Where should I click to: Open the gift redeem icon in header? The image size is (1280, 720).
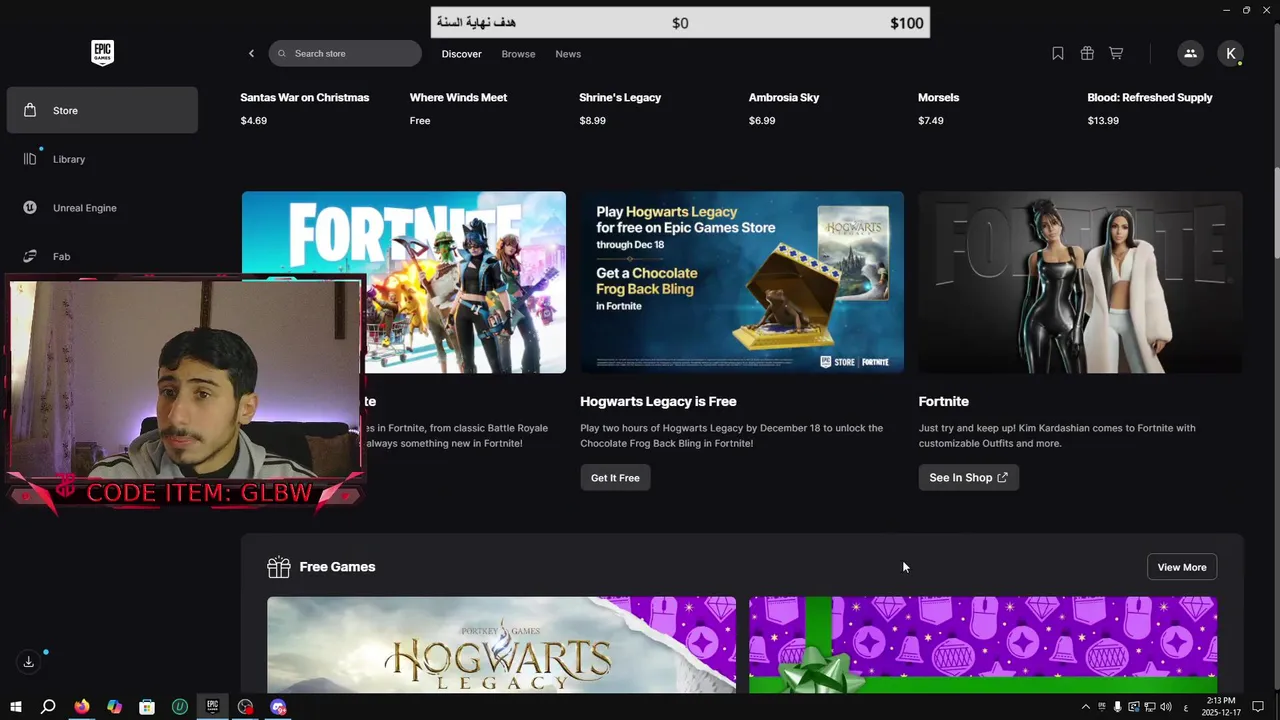pyautogui.click(x=1087, y=54)
